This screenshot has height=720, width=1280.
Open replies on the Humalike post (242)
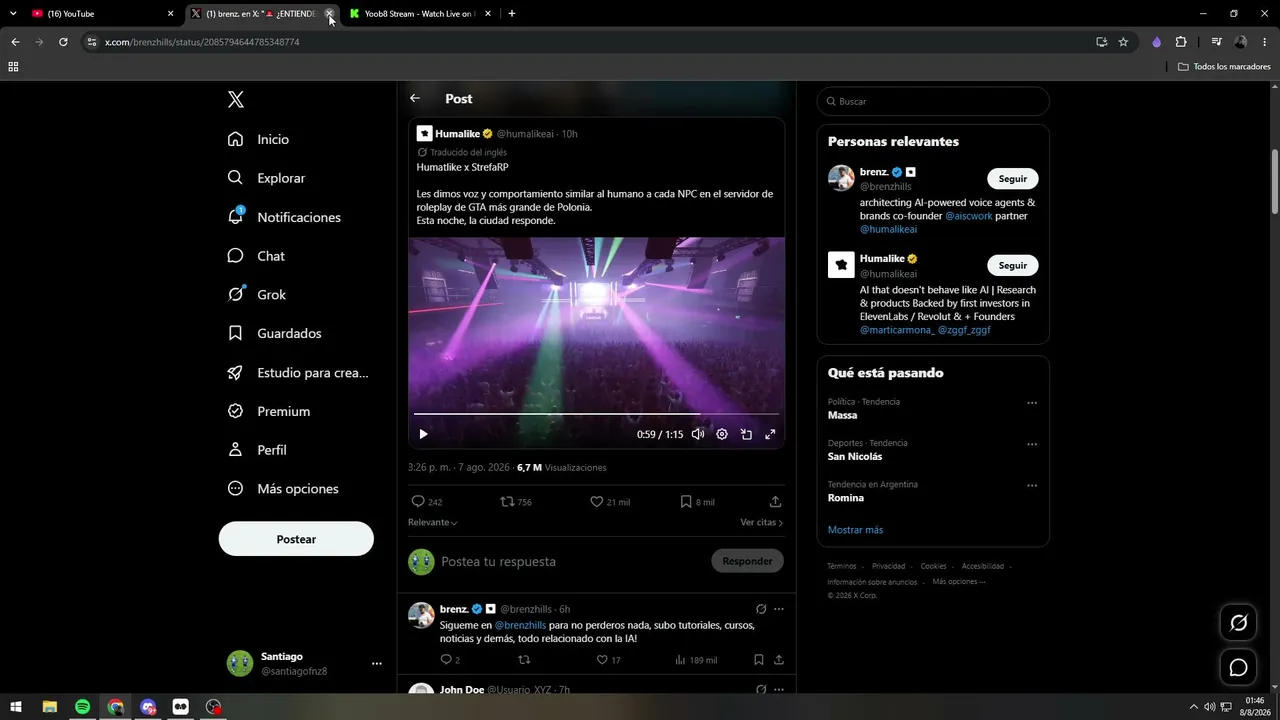(x=427, y=502)
